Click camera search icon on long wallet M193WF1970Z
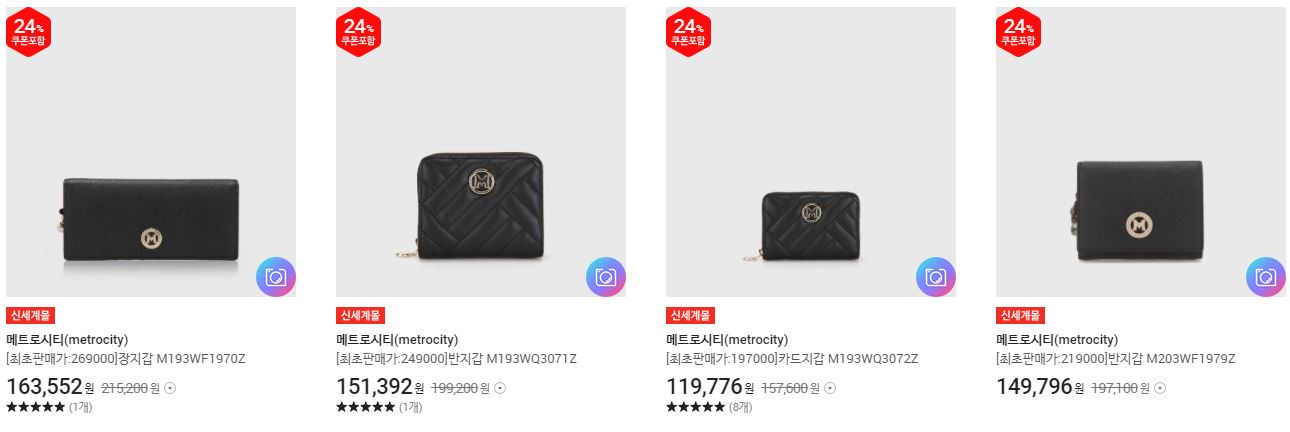The image size is (1290, 432). coord(276,277)
